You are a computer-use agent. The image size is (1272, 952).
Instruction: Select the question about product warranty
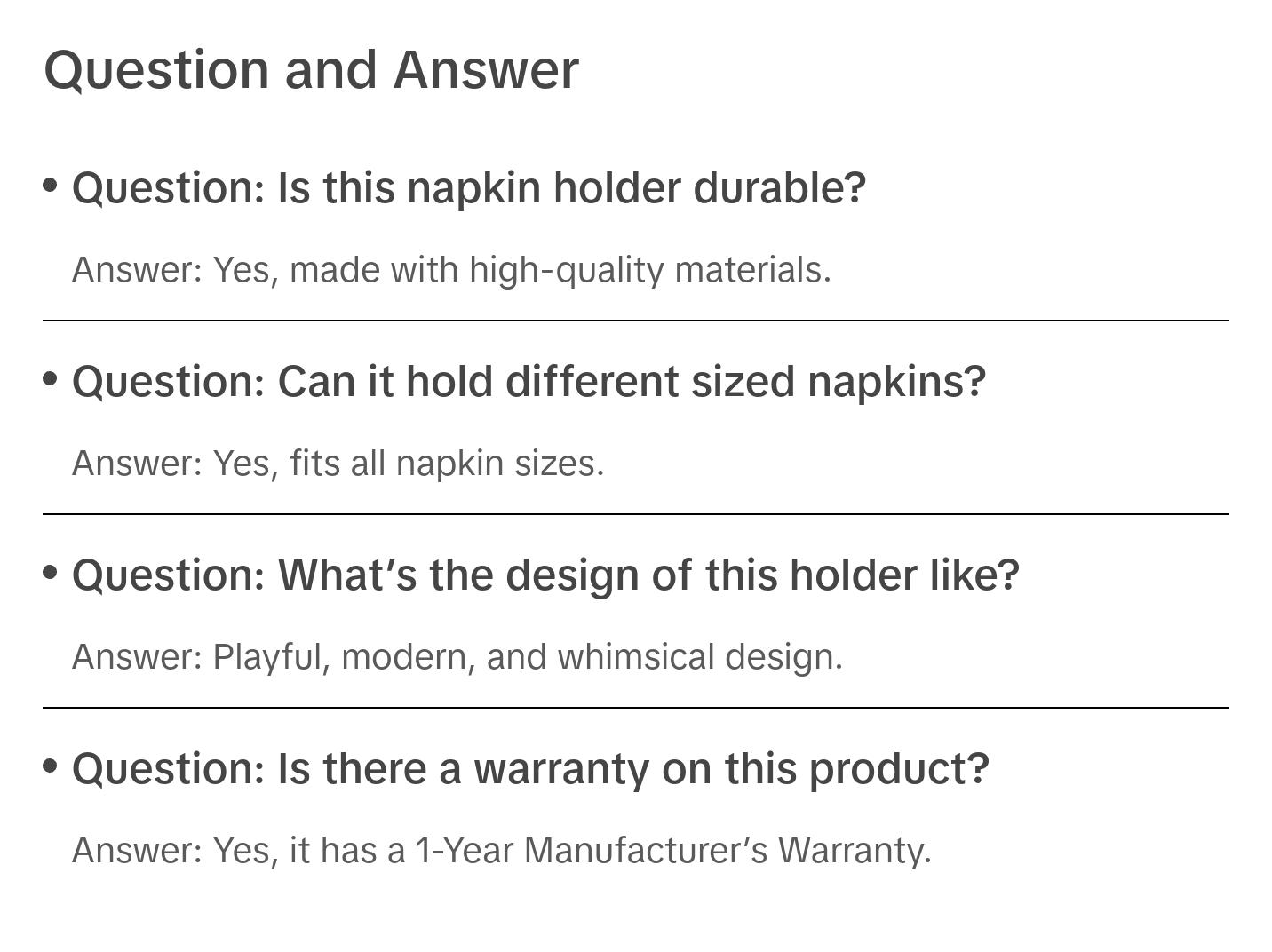tap(530, 769)
